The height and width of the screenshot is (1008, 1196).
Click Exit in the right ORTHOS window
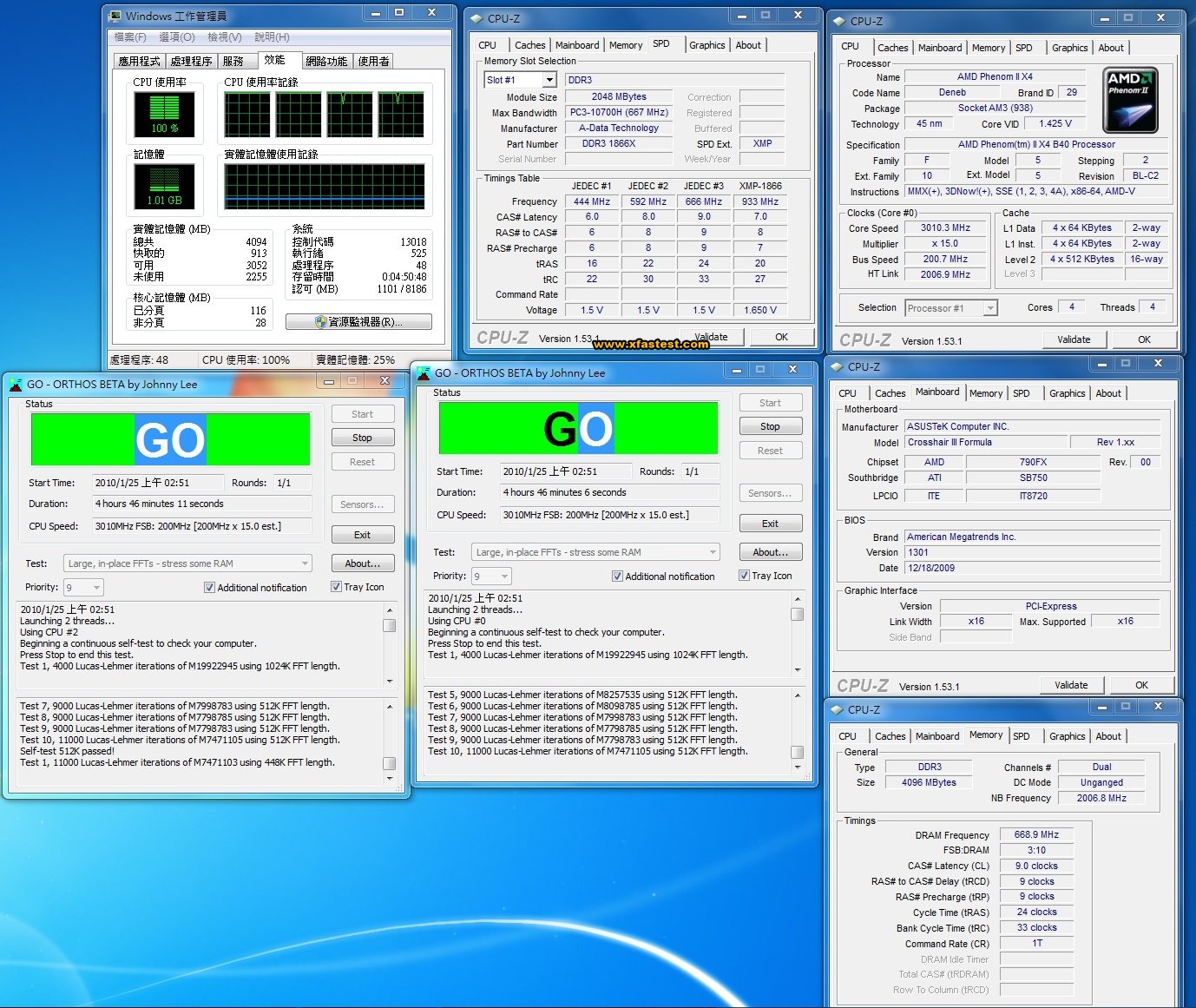click(x=771, y=524)
